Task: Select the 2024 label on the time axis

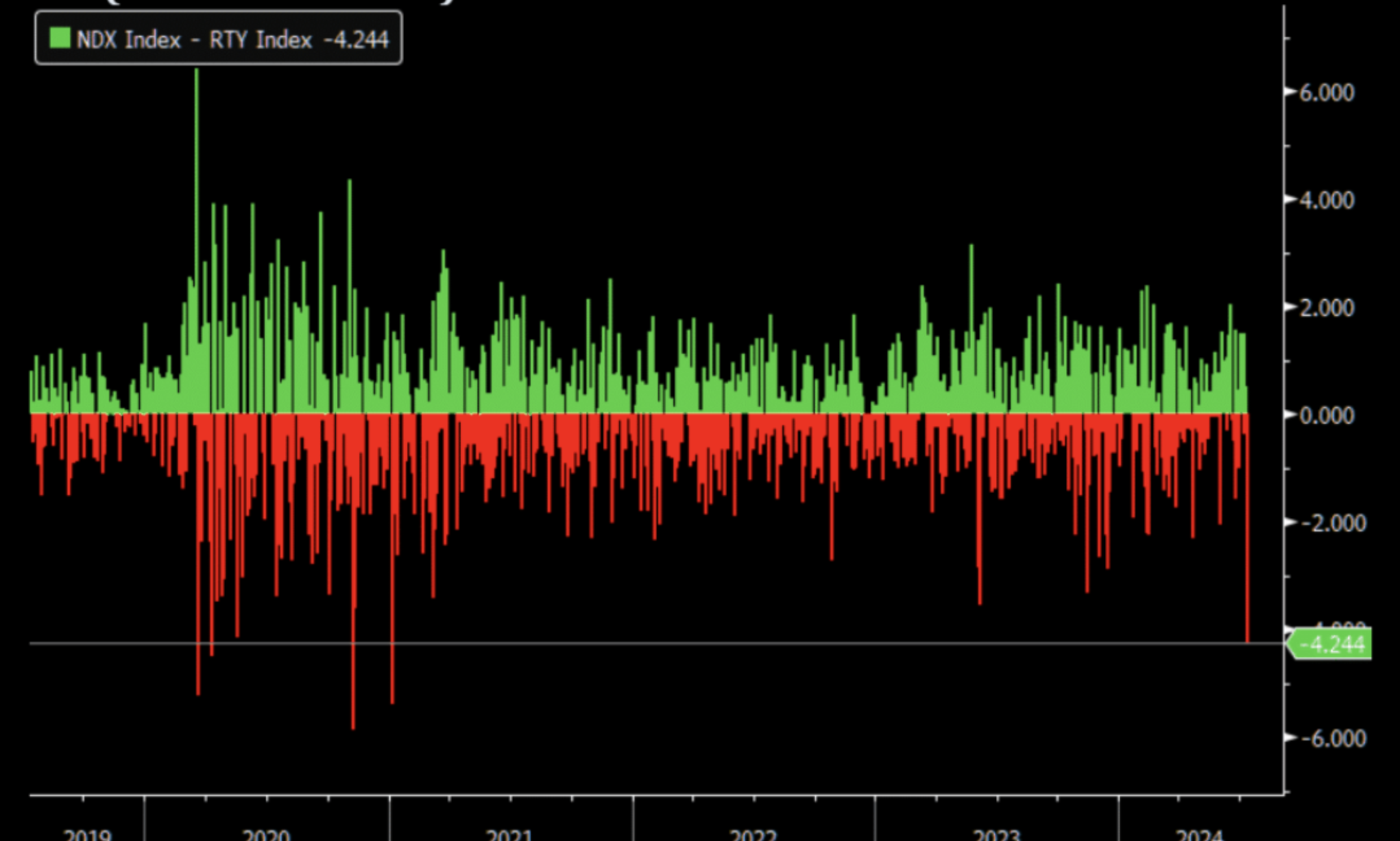Action: (x=1200, y=835)
